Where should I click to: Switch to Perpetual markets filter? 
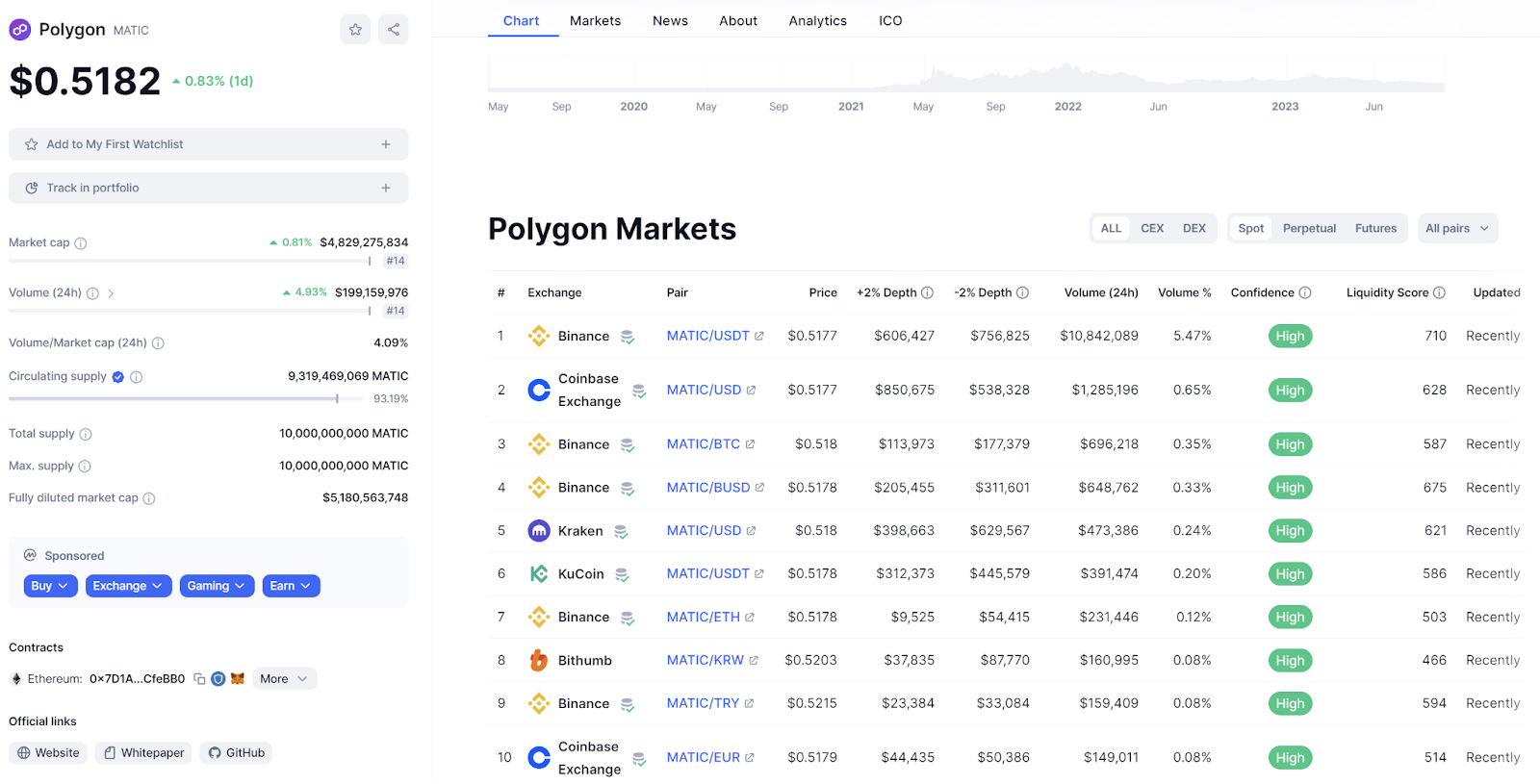[1309, 229]
